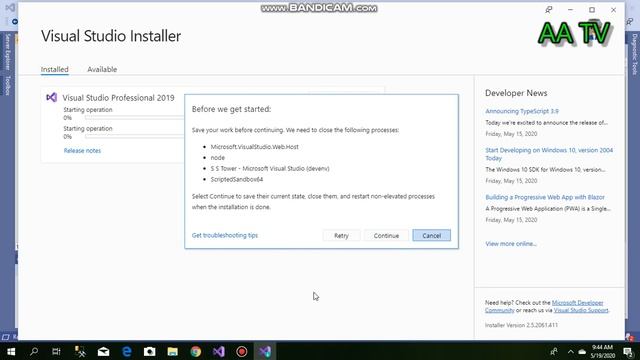The width and height of the screenshot is (640, 360).
Task: Open Toolbox side tab
Action: coord(7,85)
